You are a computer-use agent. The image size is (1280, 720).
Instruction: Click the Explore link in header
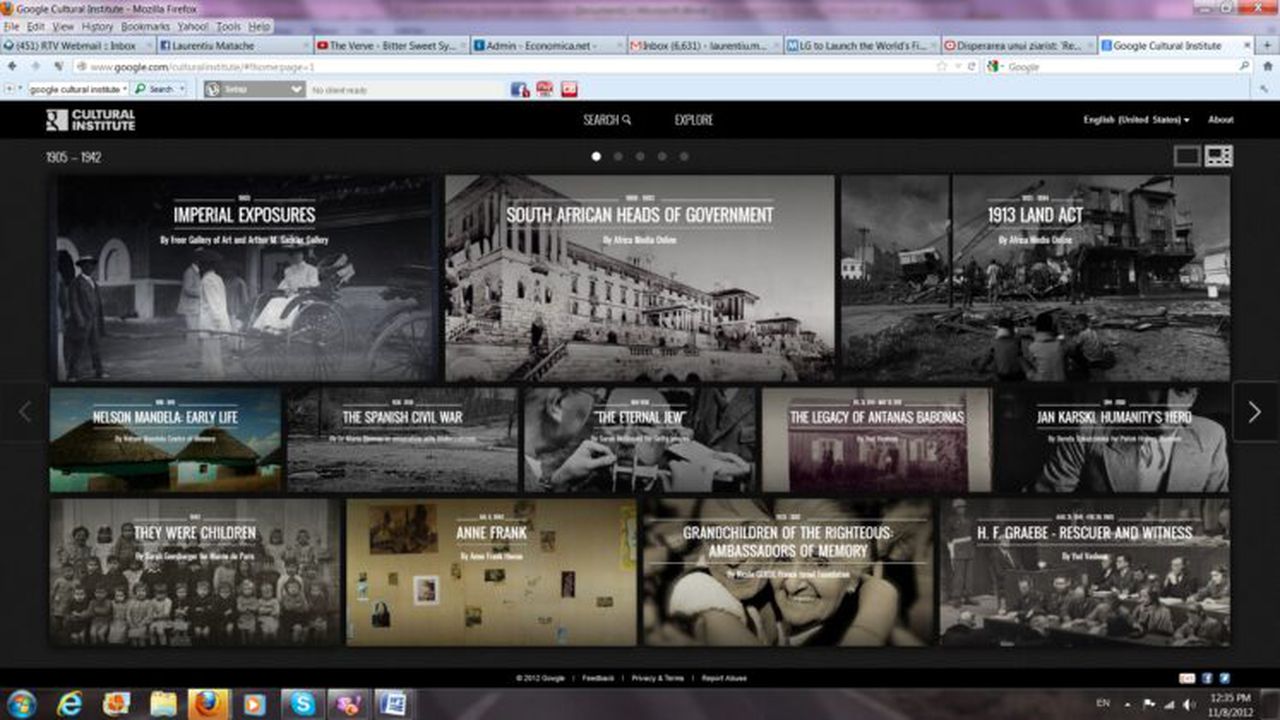pyautogui.click(x=692, y=119)
